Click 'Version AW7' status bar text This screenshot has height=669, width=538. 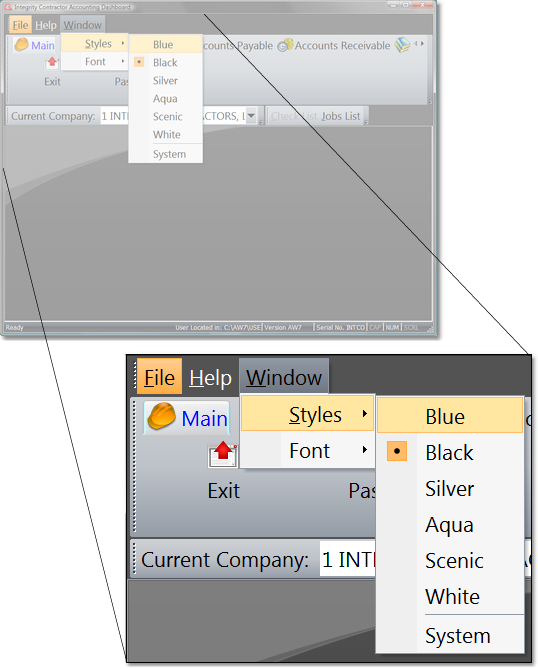[x=283, y=328]
